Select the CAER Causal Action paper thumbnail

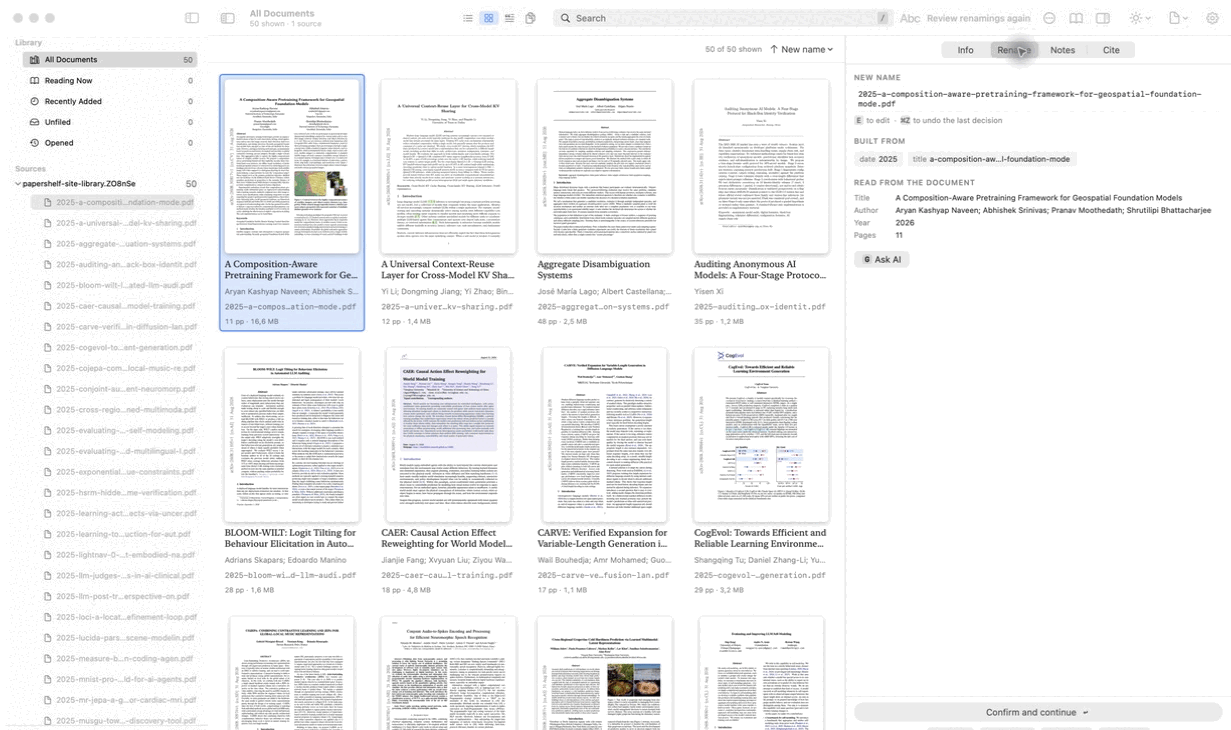coord(448,434)
